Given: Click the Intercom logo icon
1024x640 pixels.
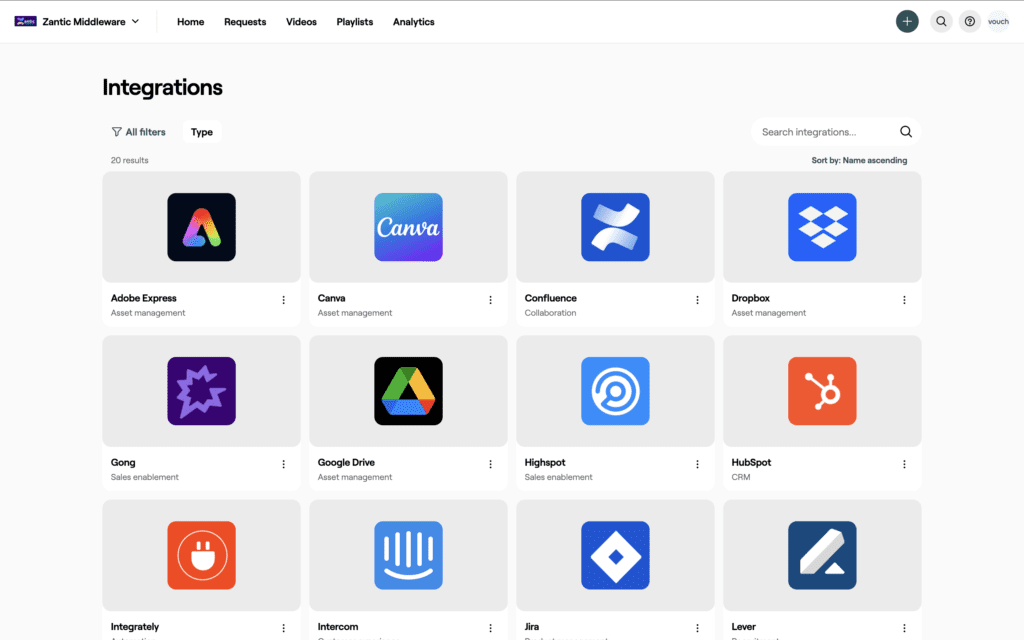Looking at the screenshot, I should pyautogui.click(x=408, y=555).
